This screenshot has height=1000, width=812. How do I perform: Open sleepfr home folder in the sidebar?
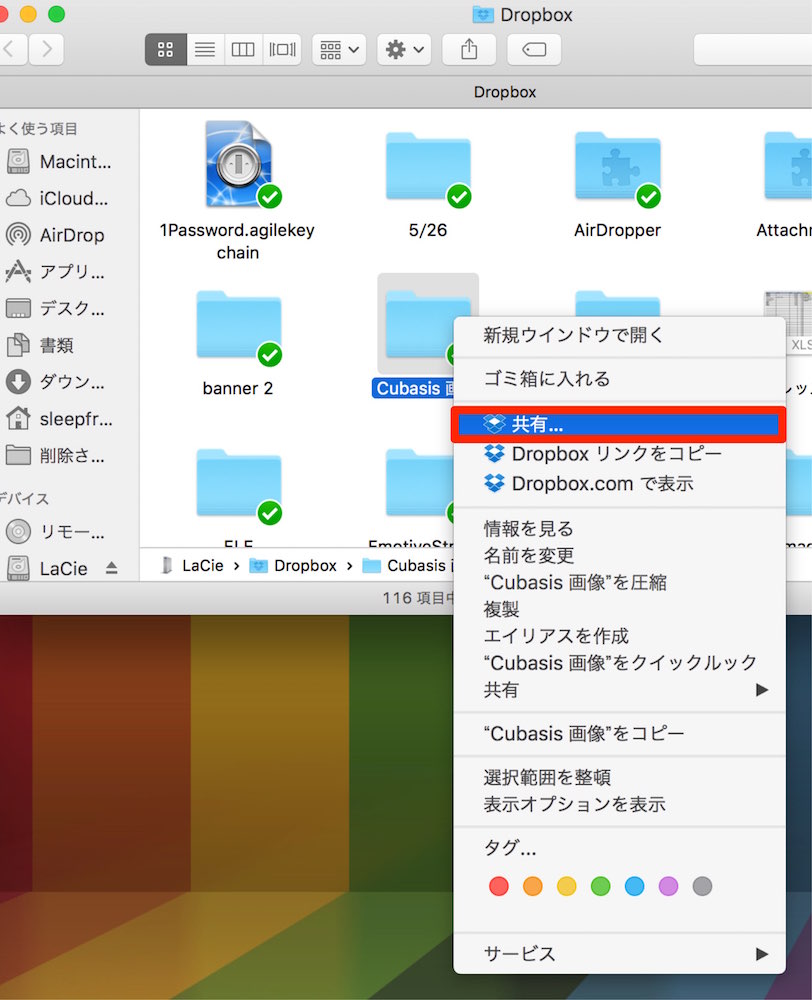(59, 419)
